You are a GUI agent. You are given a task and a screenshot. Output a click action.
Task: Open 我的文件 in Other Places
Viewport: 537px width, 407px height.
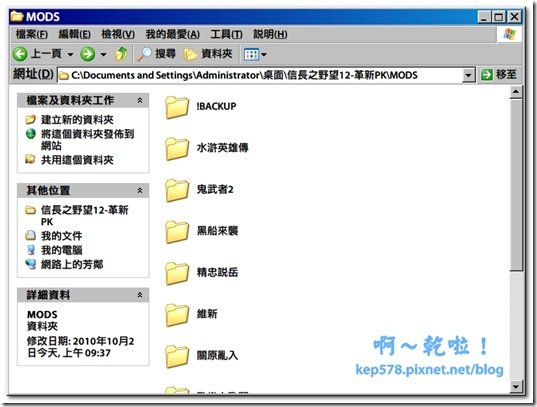point(61,236)
